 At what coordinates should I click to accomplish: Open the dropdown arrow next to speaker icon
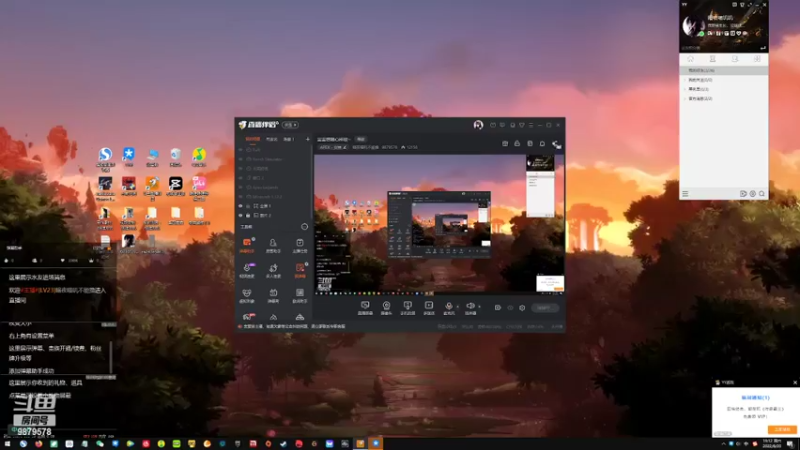point(479,307)
